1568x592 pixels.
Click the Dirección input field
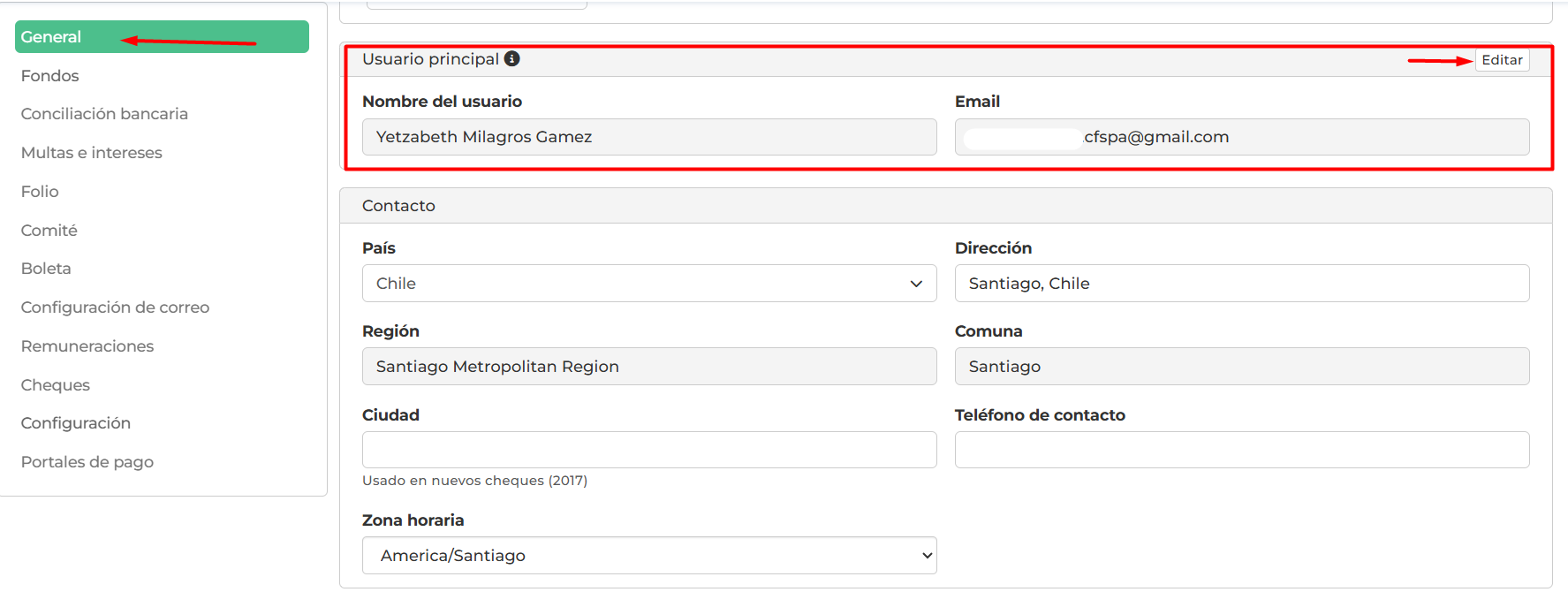coord(1241,284)
